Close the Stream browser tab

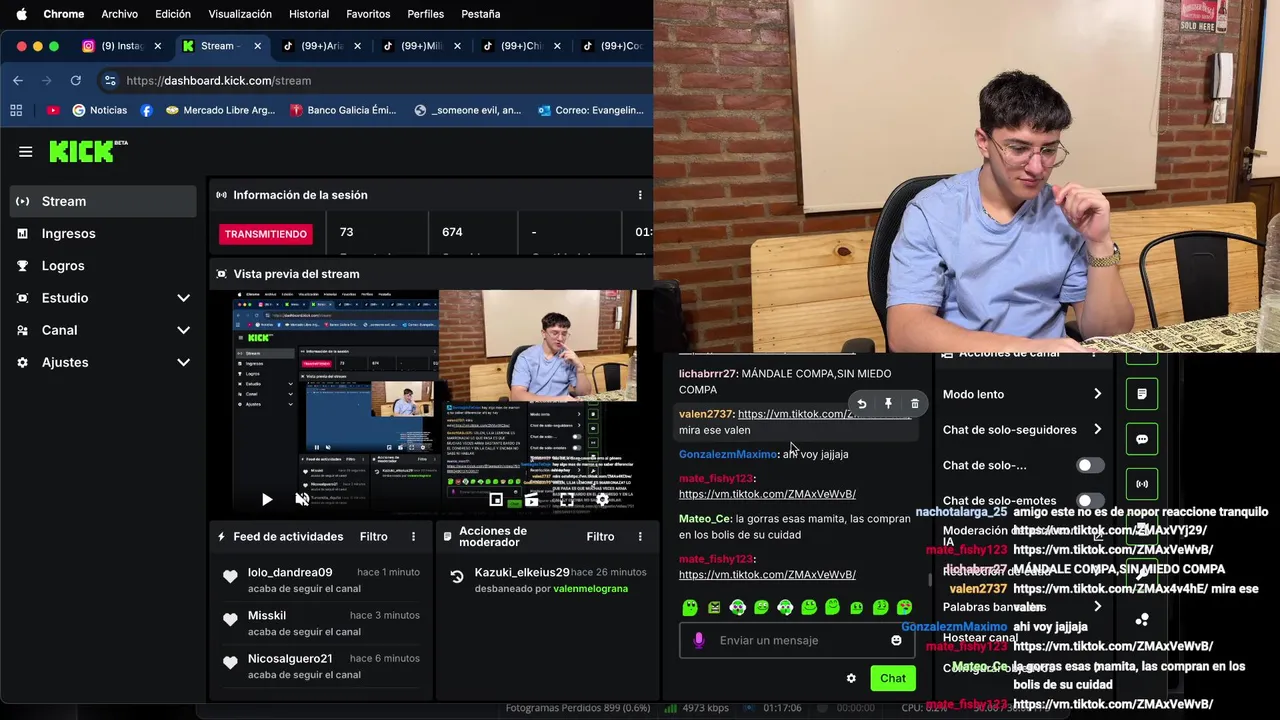[258, 46]
